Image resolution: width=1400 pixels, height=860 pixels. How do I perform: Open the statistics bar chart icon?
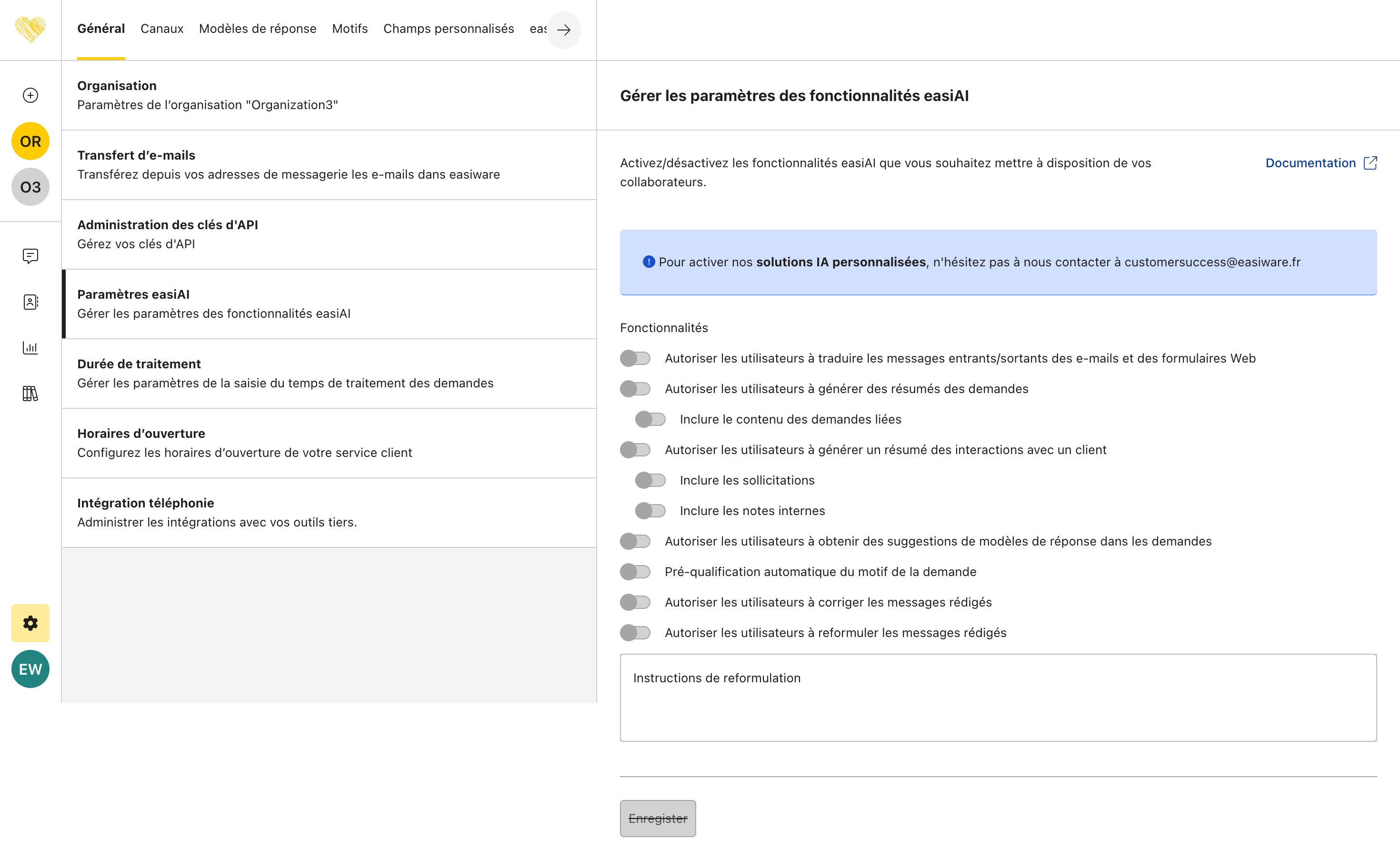tap(30, 347)
